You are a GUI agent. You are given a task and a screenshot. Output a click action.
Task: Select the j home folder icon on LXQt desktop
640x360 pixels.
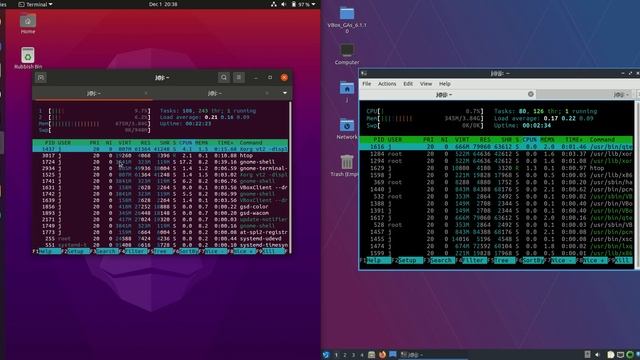coord(347,91)
